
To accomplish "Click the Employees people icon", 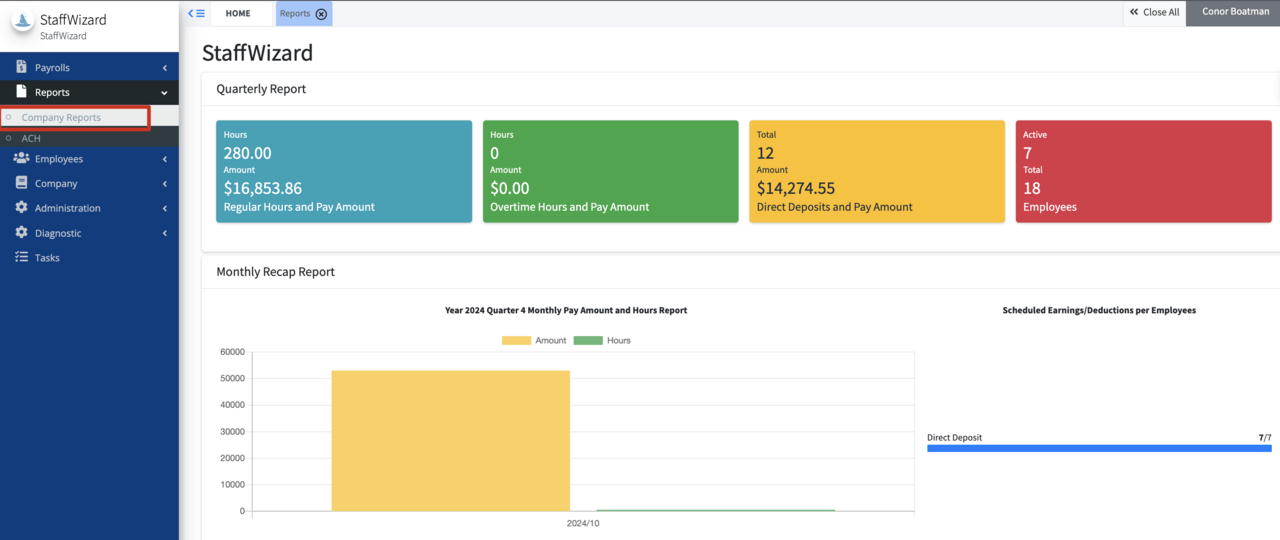I will click(21, 158).
